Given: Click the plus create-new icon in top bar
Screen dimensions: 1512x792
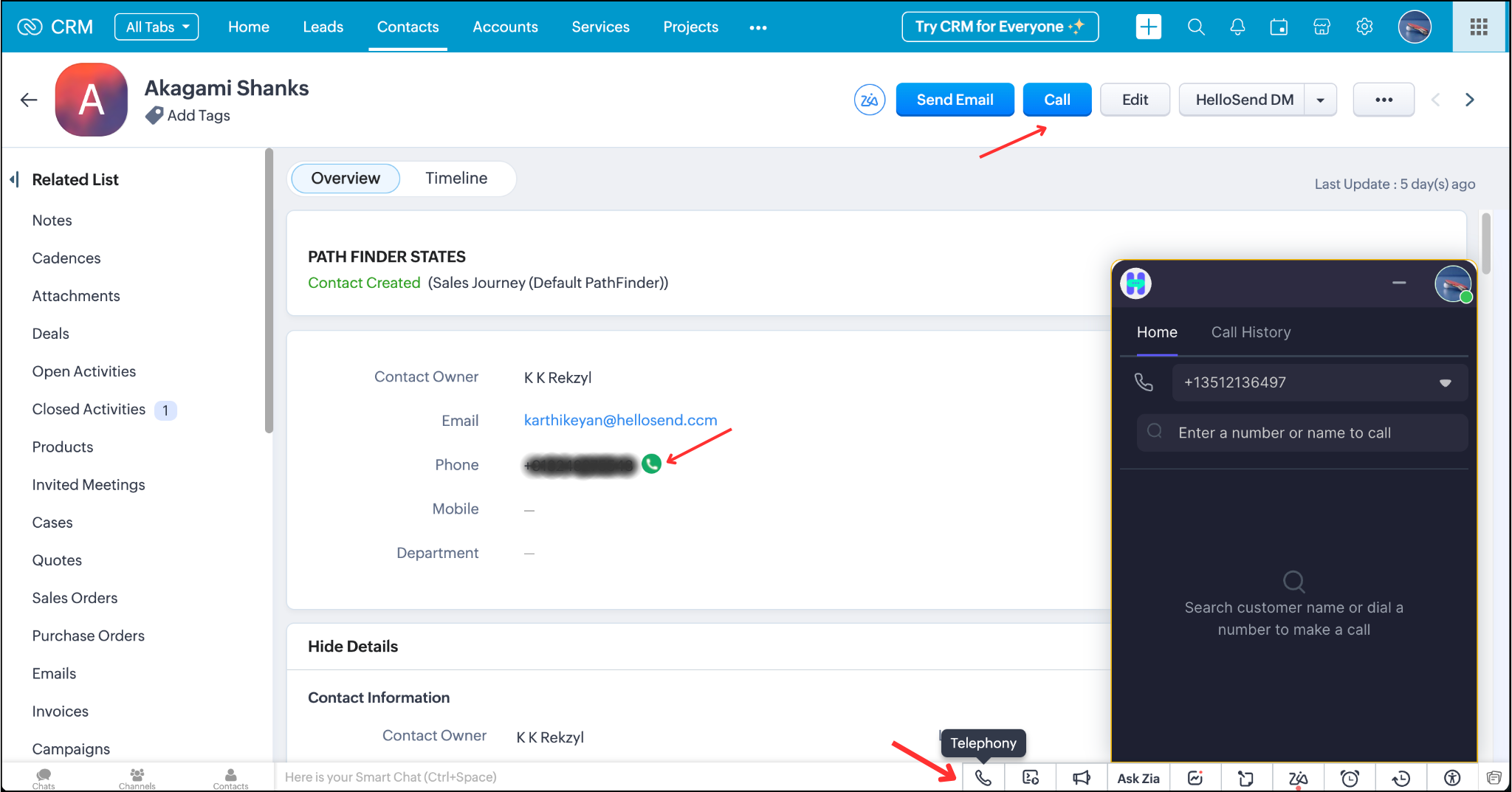Looking at the screenshot, I should click(x=1148, y=27).
